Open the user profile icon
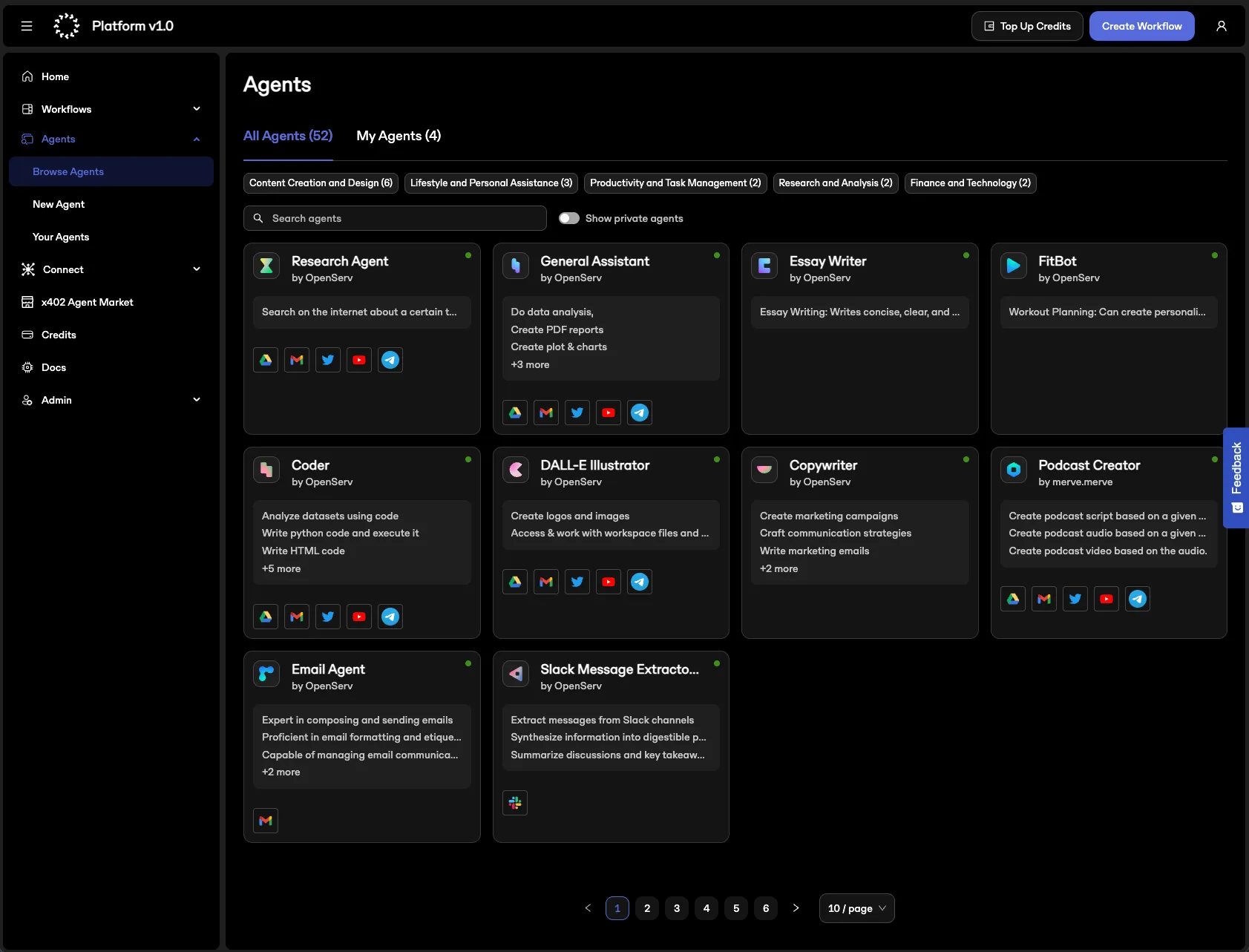This screenshot has height=952, width=1249. pos(1222,26)
